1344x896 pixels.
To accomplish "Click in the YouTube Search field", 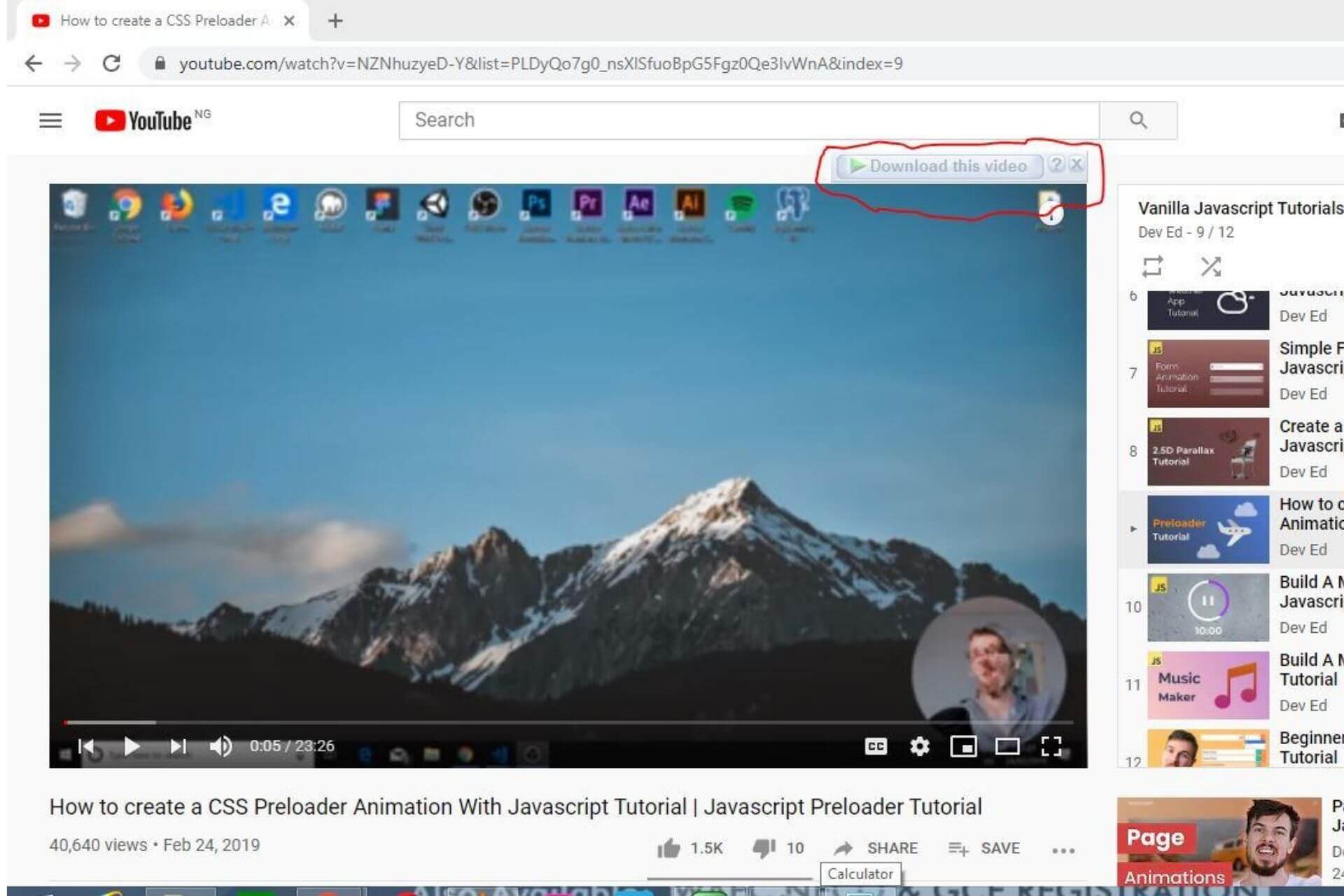I will click(x=749, y=120).
